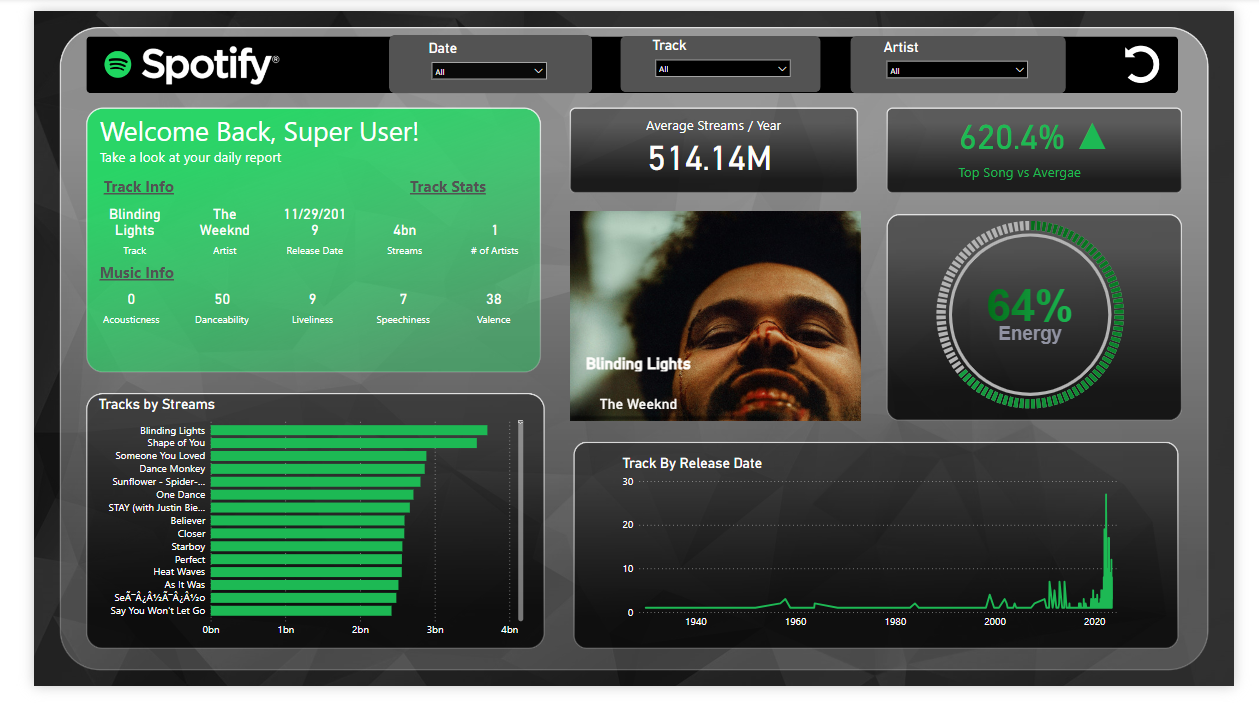Open the Artist filter dropdown

tap(956, 70)
